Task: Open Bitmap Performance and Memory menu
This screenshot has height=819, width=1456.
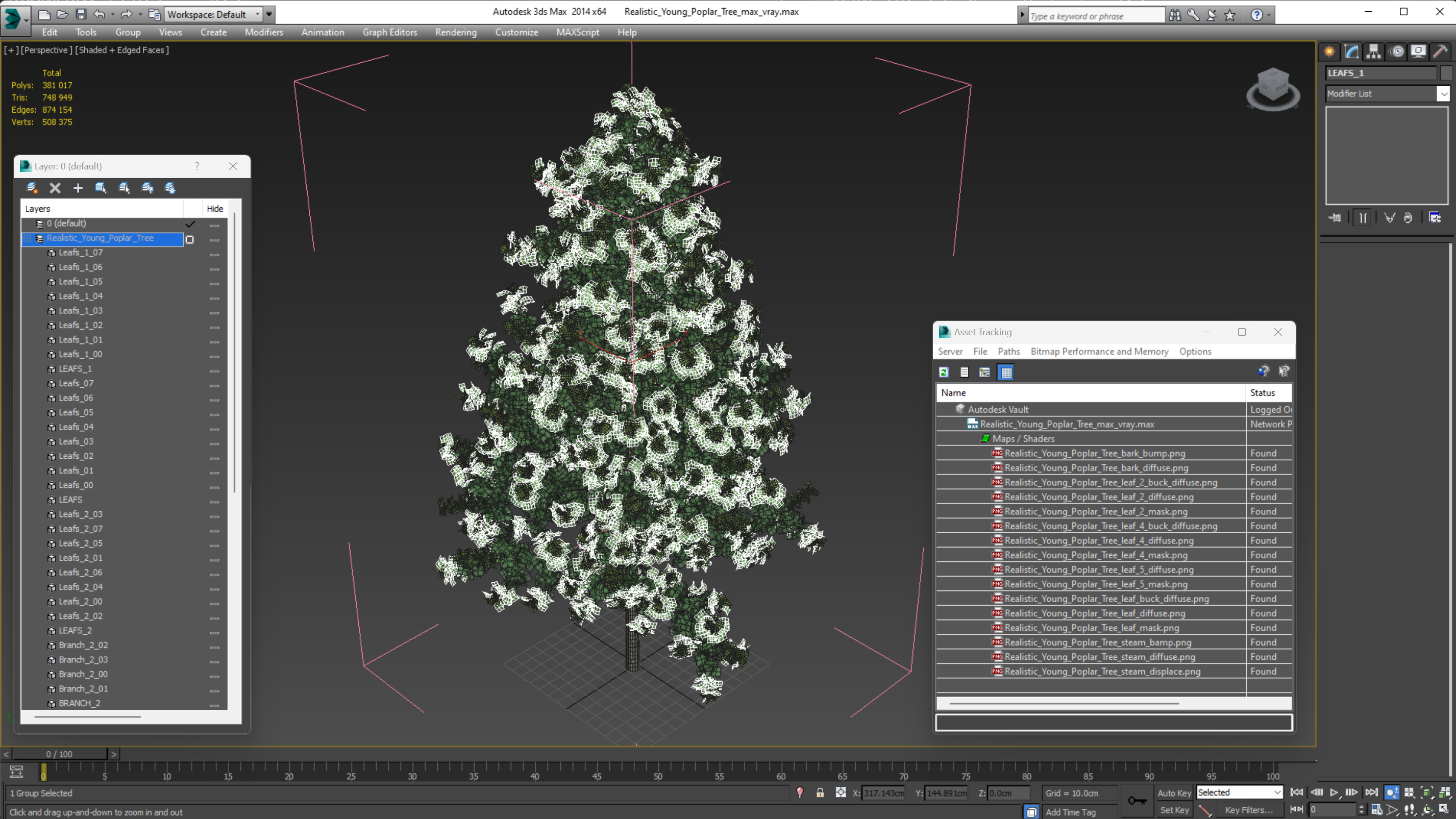Action: tap(1099, 352)
